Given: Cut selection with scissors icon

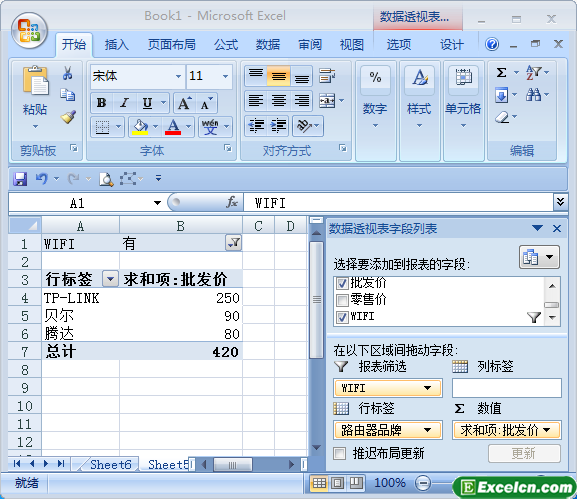Looking at the screenshot, I should pyautogui.click(x=67, y=73).
